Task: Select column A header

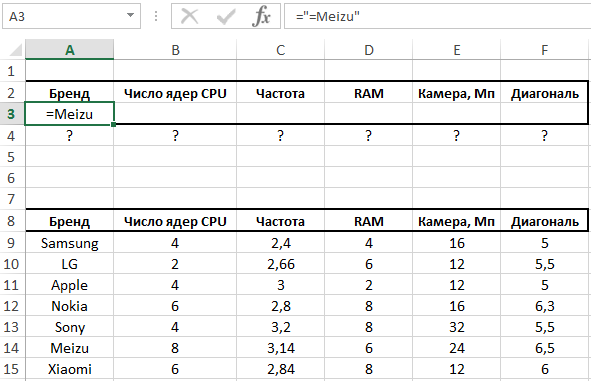Action: point(69,49)
